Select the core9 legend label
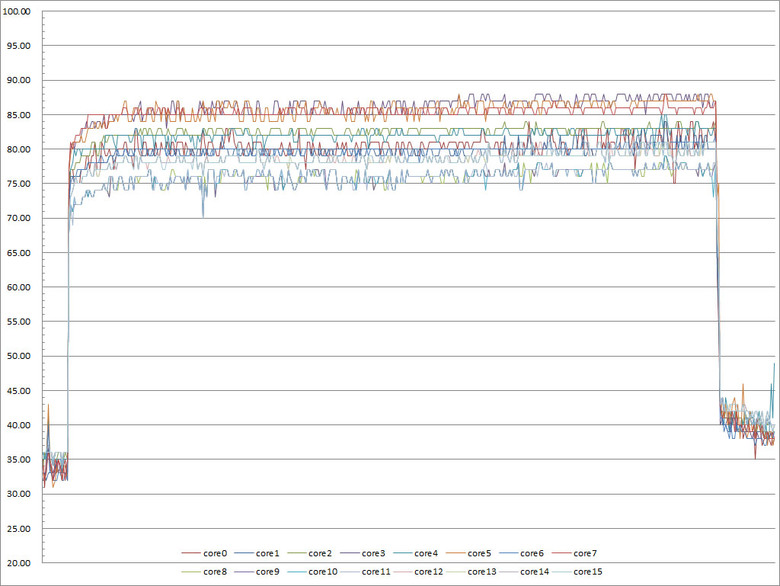The image size is (780, 586). tap(257, 572)
